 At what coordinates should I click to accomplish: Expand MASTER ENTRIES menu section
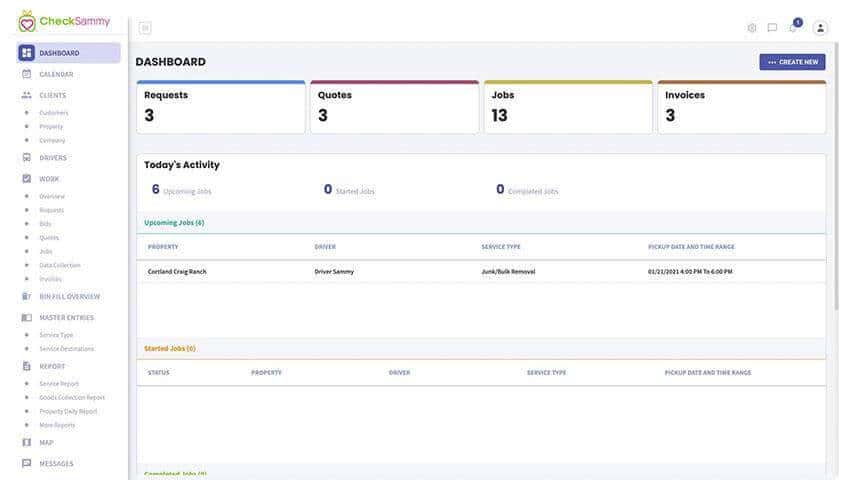66,318
